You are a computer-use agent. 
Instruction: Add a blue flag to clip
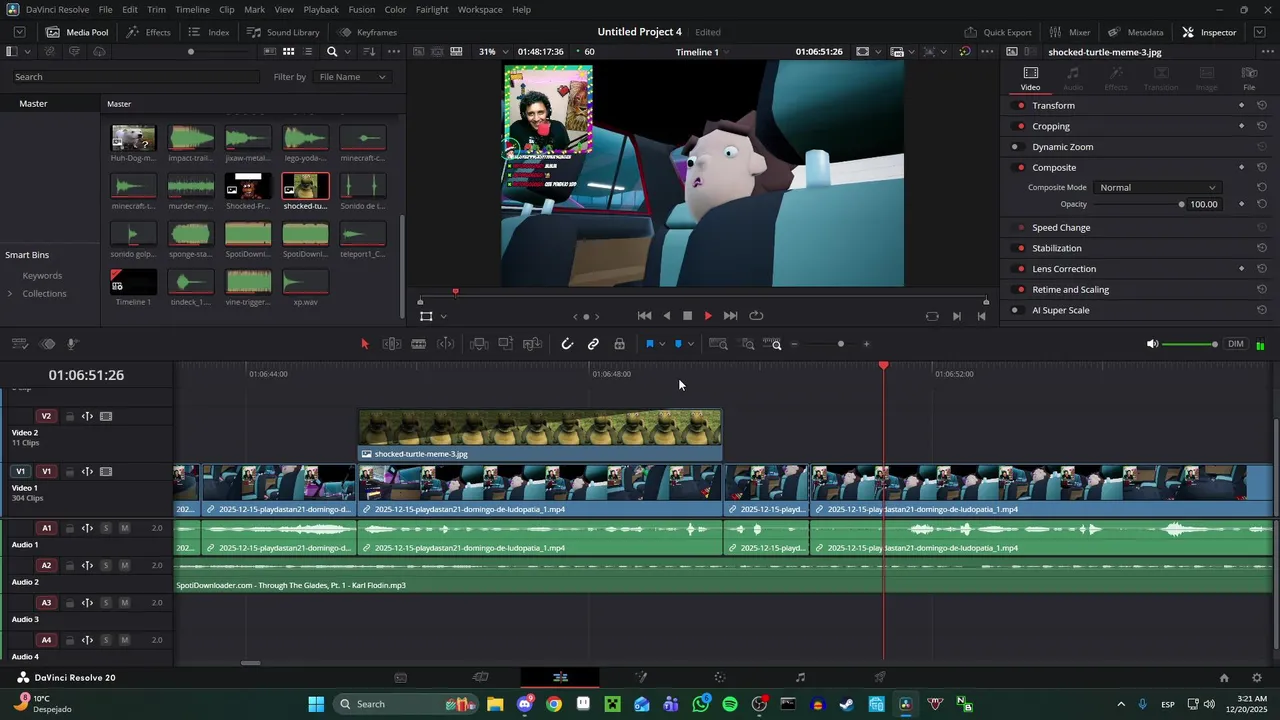tap(650, 344)
